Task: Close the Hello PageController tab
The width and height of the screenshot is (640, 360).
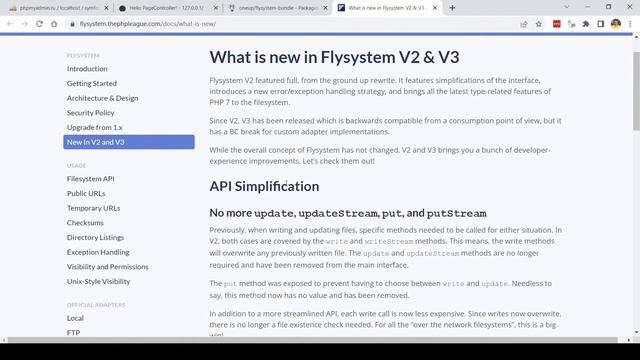Action: pos(216,8)
